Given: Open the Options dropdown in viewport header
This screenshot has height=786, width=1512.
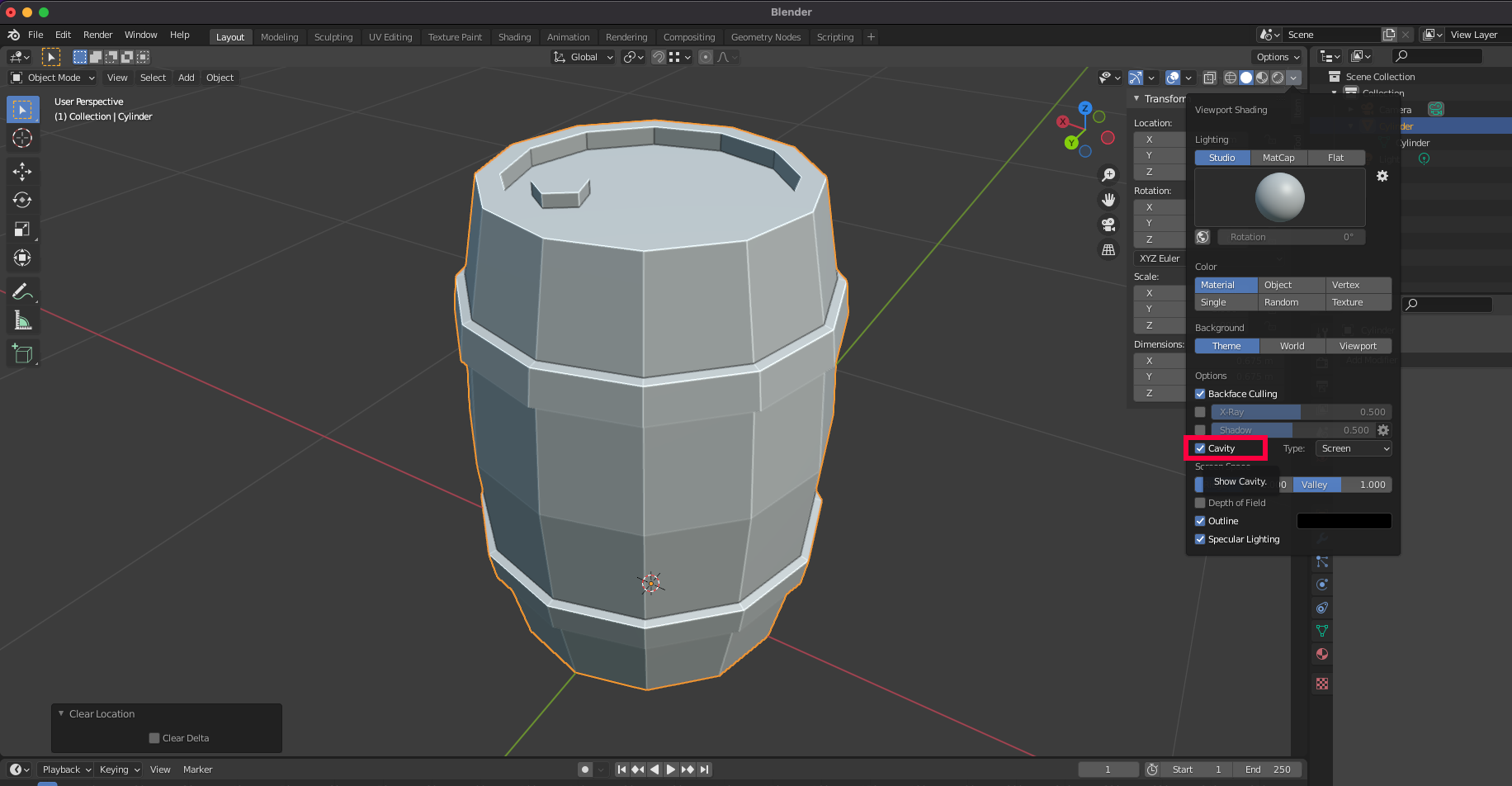Looking at the screenshot, I should (x=1278, y=57).
